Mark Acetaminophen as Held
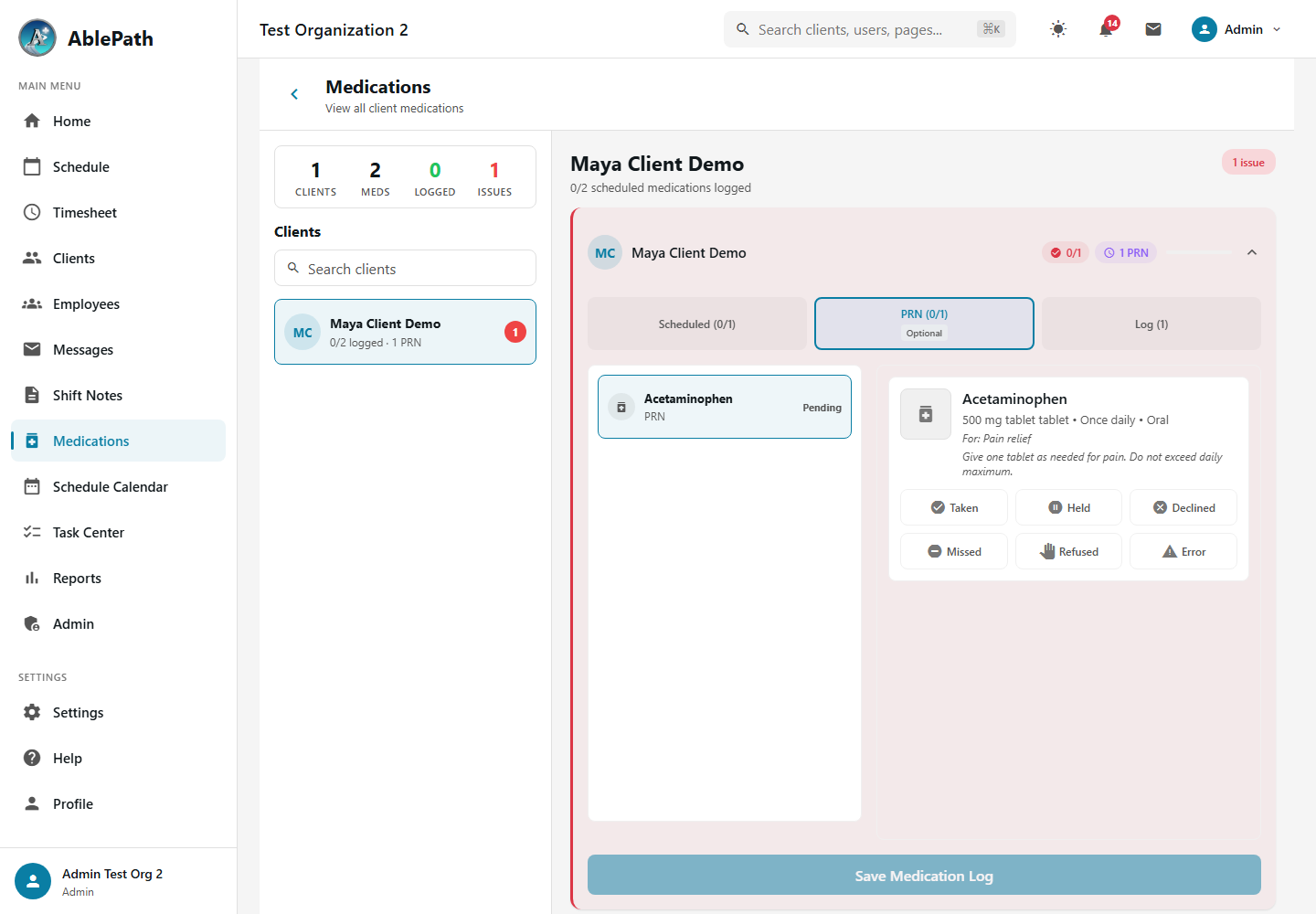Screen dimensions: 1316x914 1068,507
